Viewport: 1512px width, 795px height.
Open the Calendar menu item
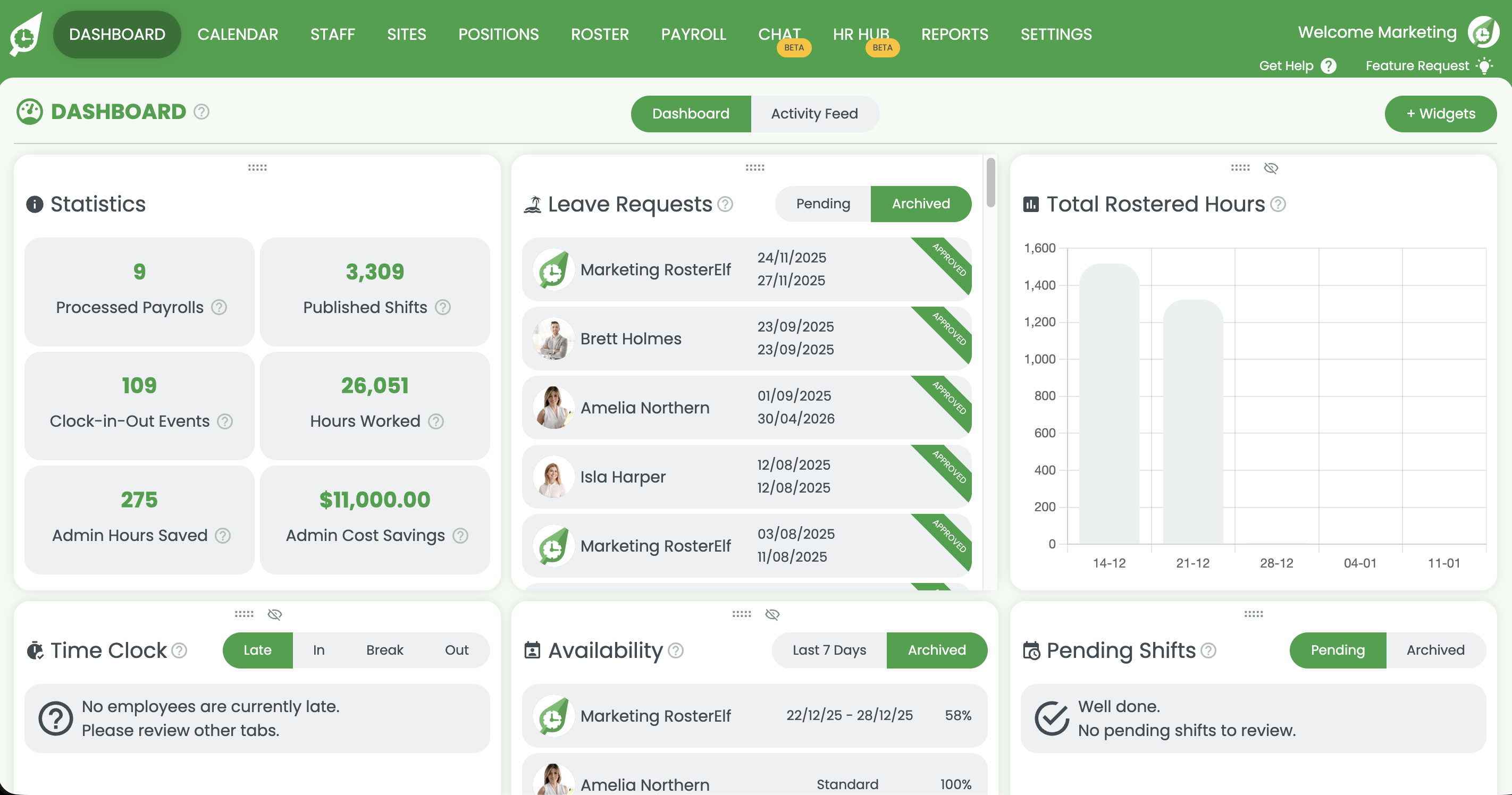(x=238, y=34)
